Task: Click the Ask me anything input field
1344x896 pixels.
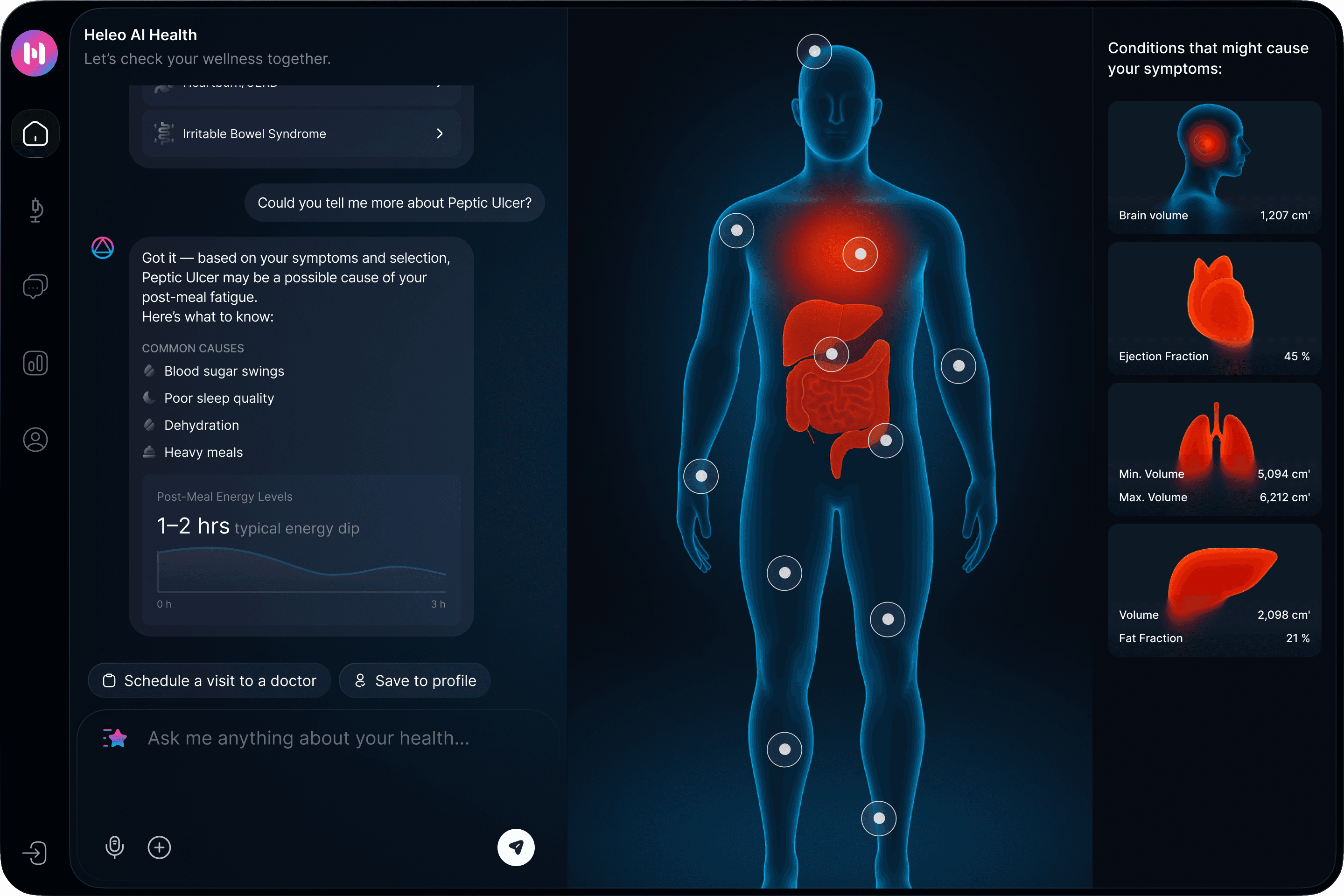Action: coord(308,738)
